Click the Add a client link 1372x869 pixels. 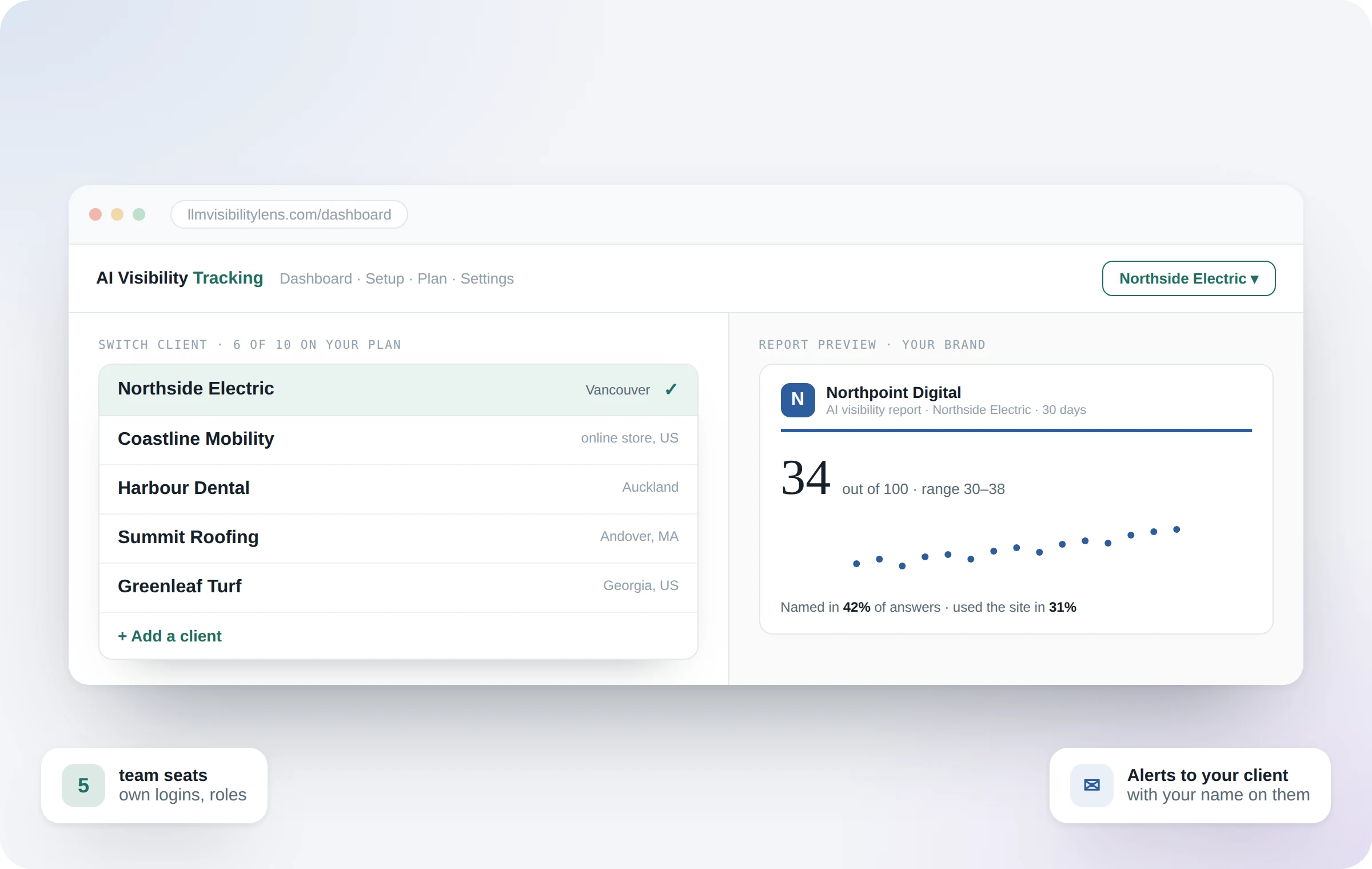[170, 636]
